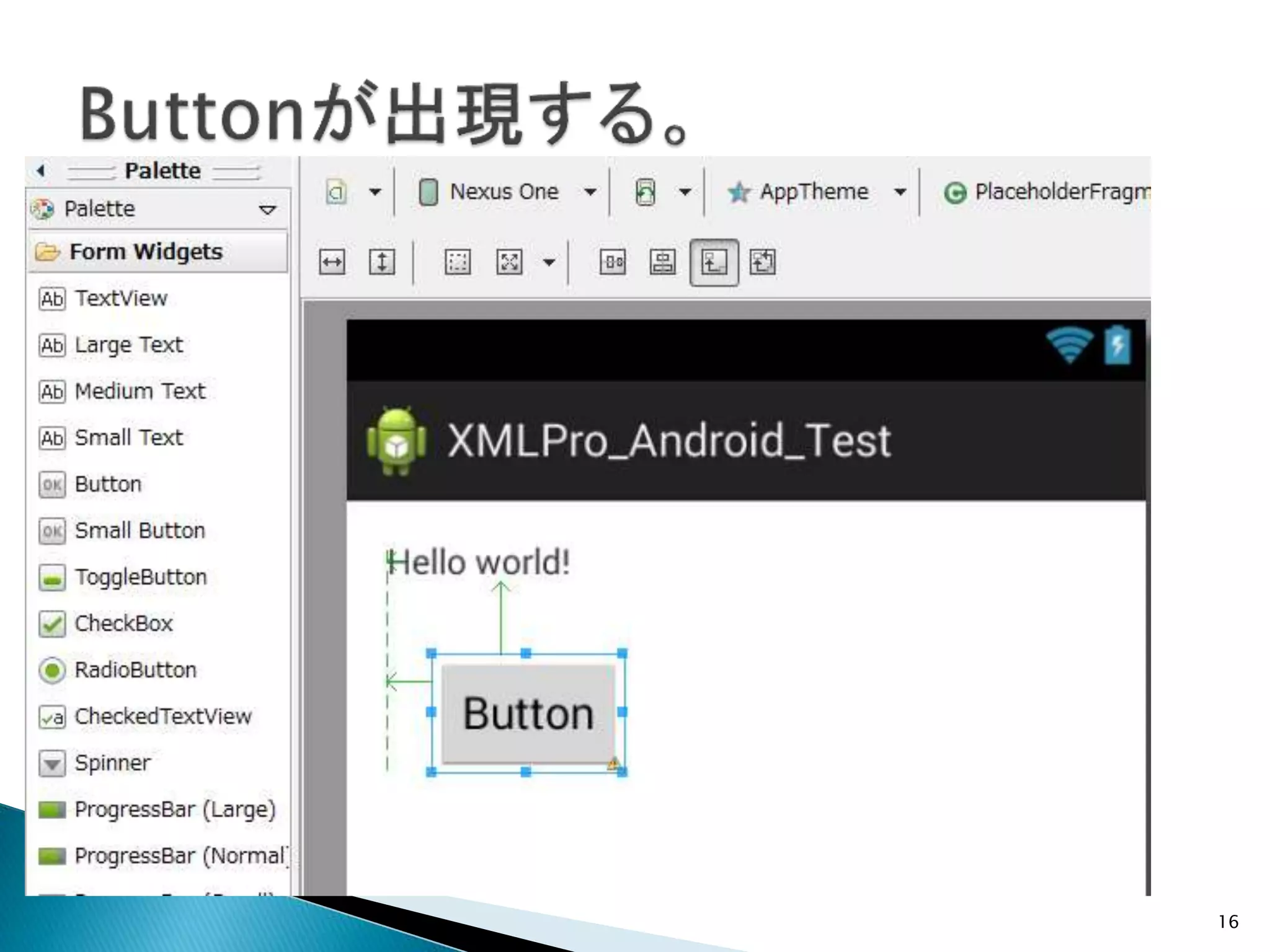Select ProgressBar (Large) in the palette
Image resolution: width=1270 pixels, height=952 pixels.
tap(174, 809)
